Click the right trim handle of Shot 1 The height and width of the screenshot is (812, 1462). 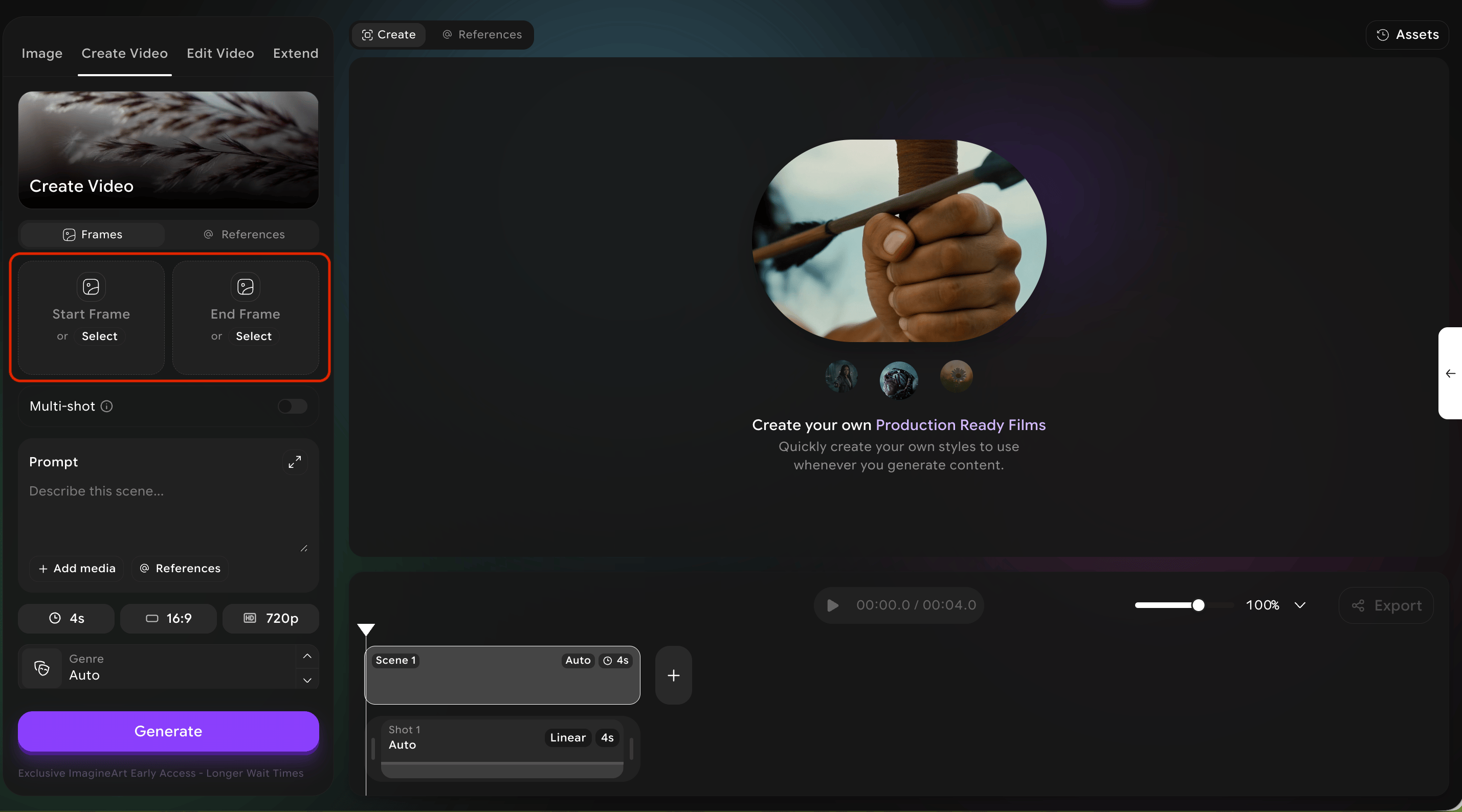pos(631,749)
